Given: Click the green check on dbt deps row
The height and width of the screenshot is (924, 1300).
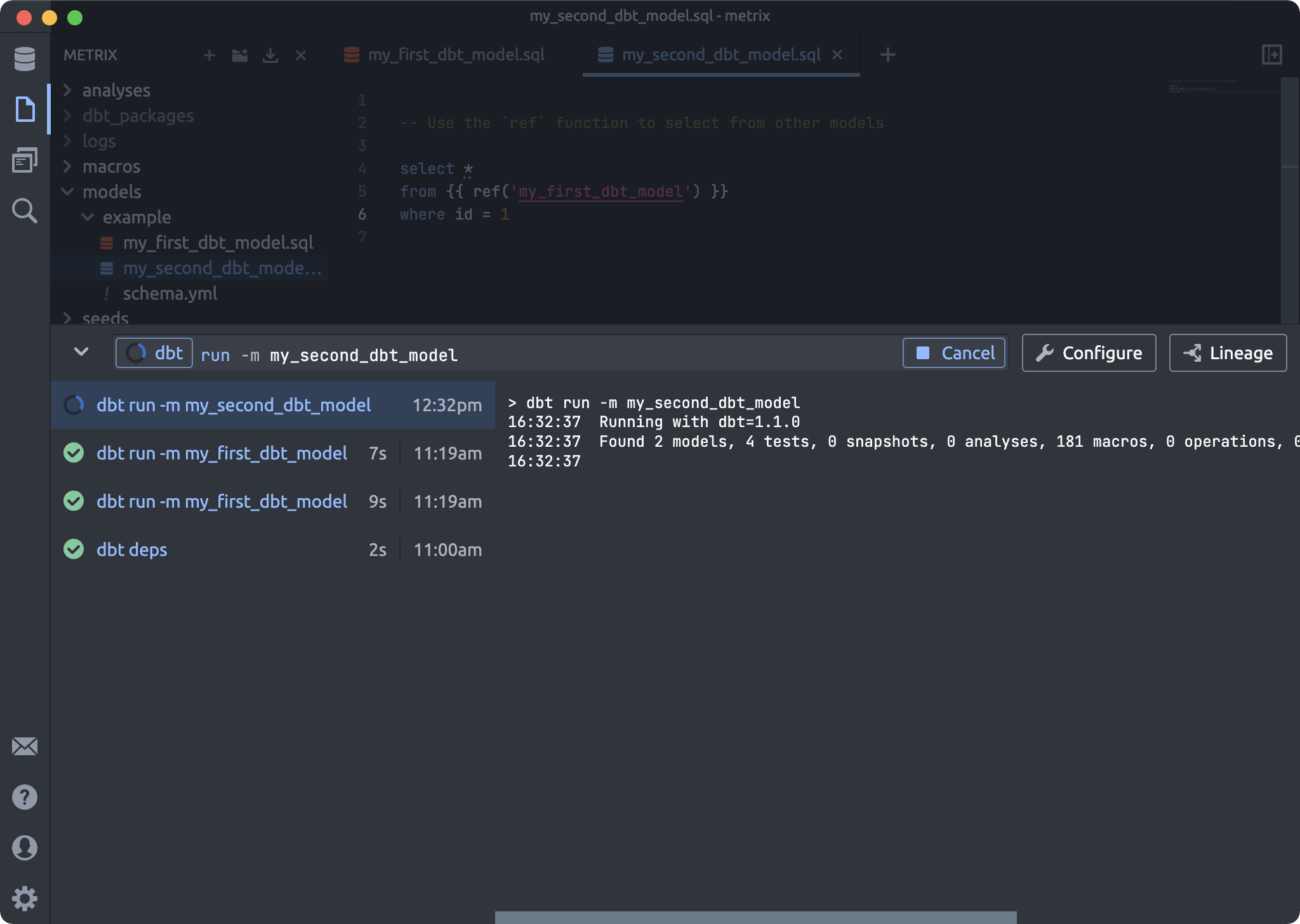Looking at the screenshot, I should pyautogui.click(x=74, y=549).
